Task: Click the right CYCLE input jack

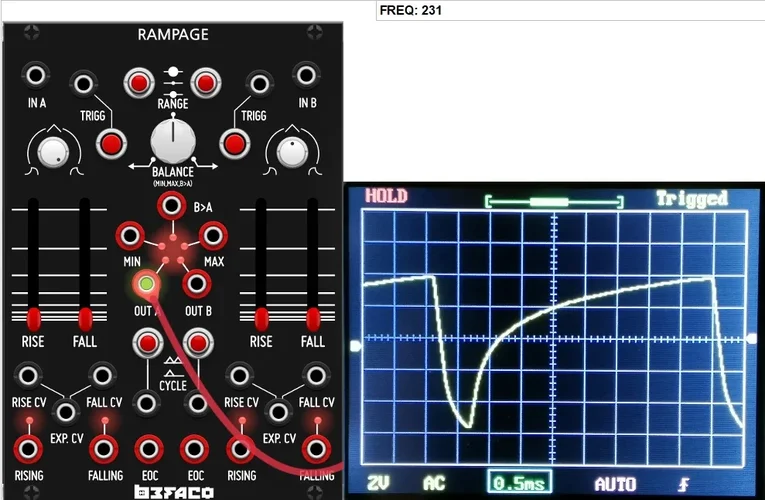Action: point(198,403)
